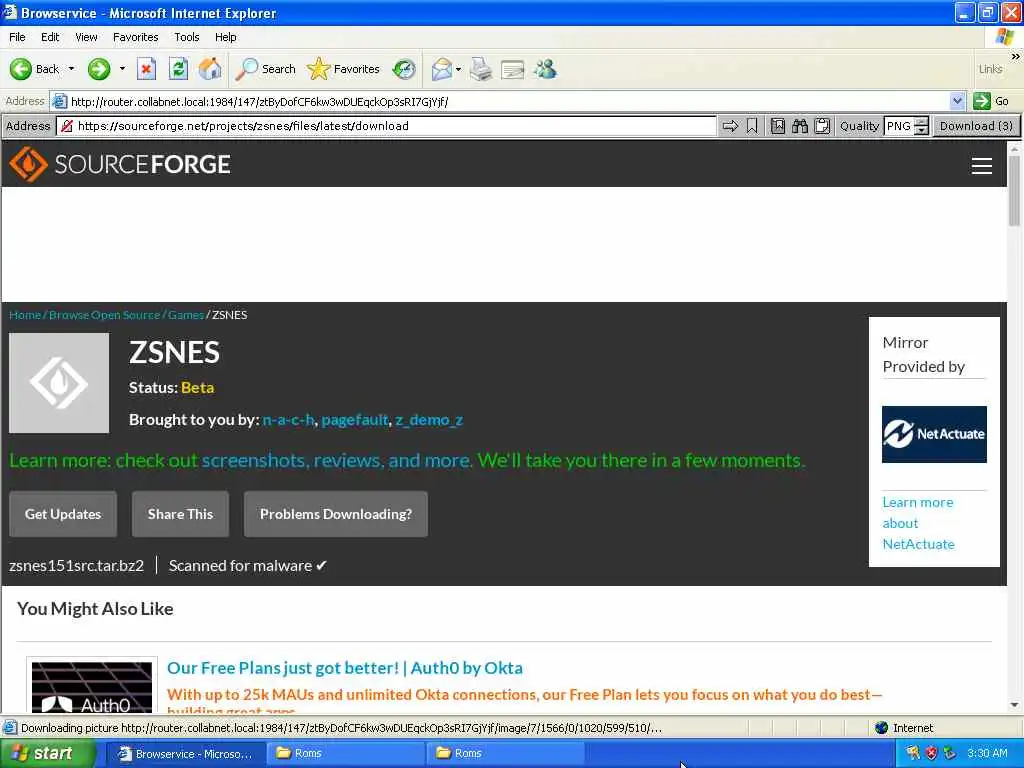Click the ZSNES project icon thumbnail
Image resolution: width=1024 pixels, height=768 pixels.
[59, 383]
